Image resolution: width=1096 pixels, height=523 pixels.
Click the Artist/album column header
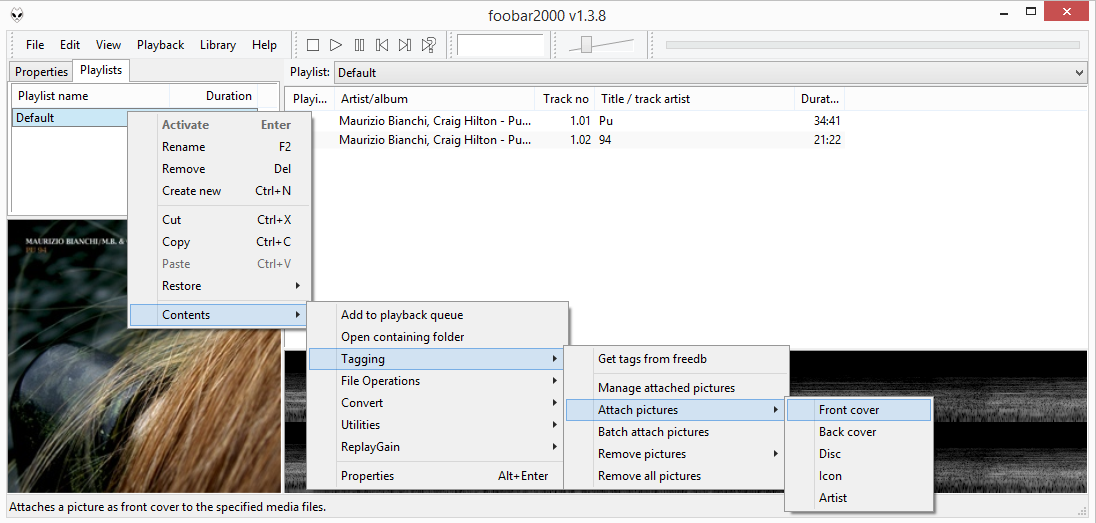435,99
